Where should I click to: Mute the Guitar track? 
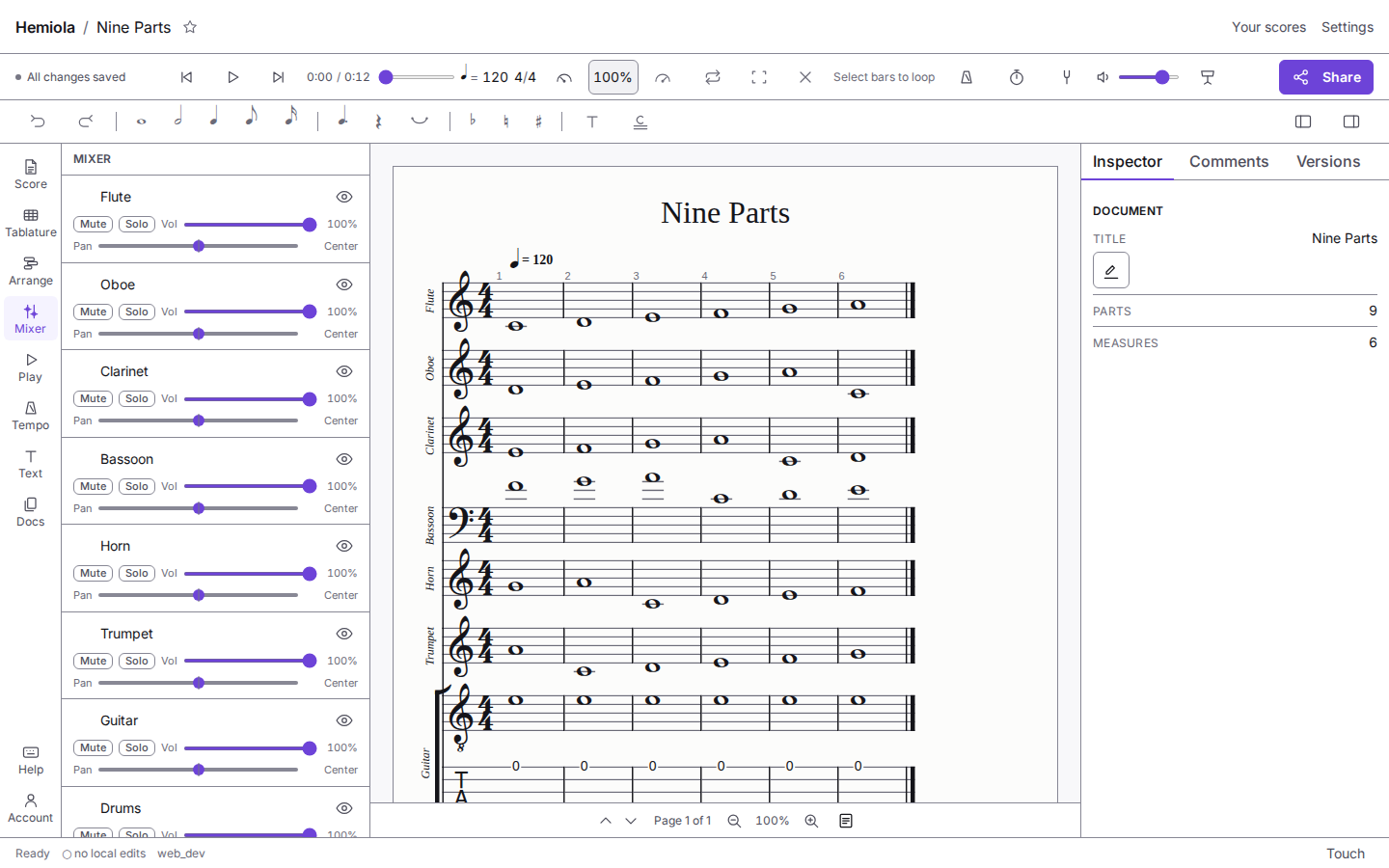click(x=94, y=747)
